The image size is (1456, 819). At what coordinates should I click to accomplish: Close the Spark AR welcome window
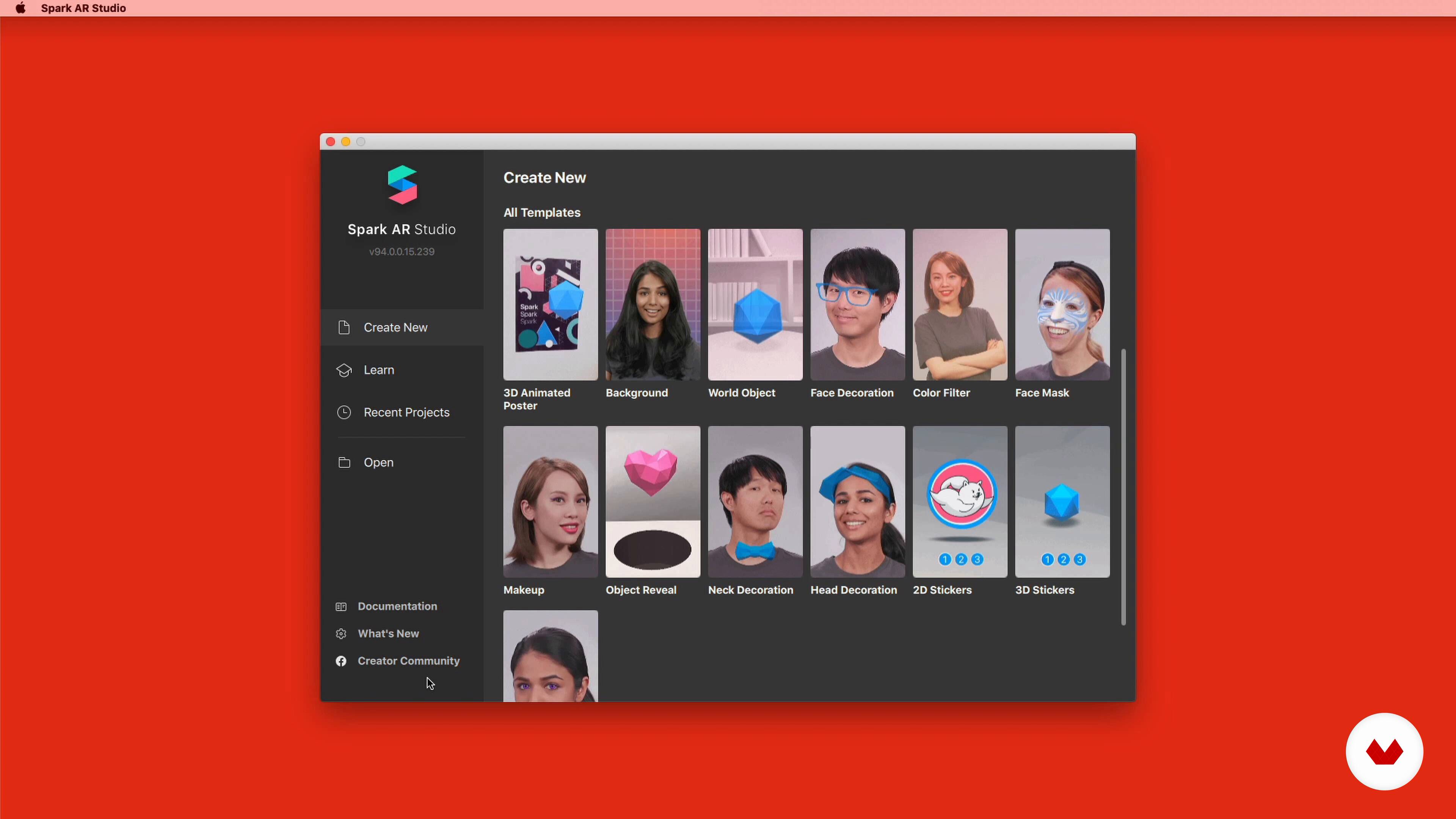(331, 141)
